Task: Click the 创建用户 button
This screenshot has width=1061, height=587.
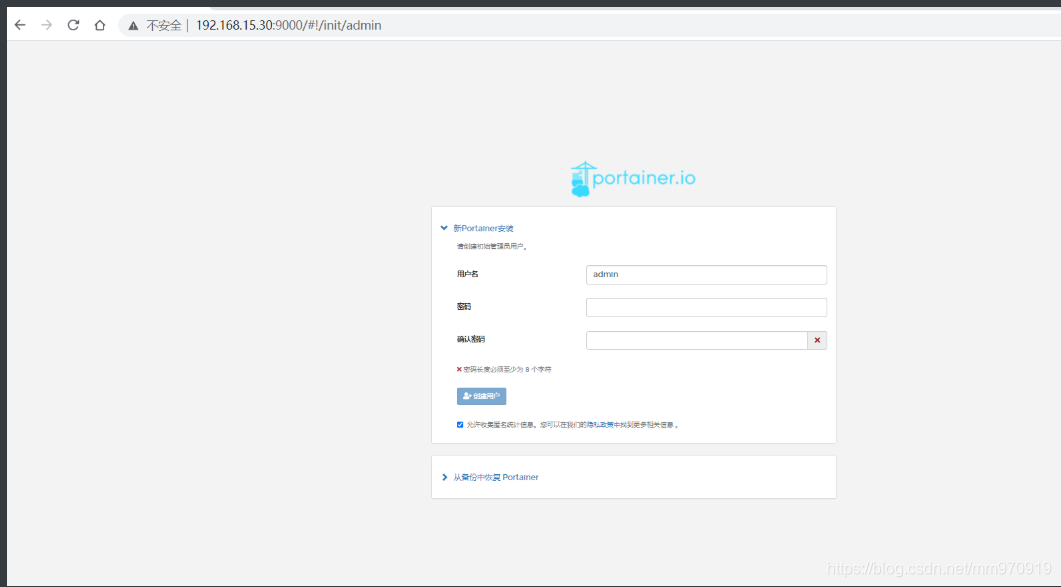Action: (481, 396)
